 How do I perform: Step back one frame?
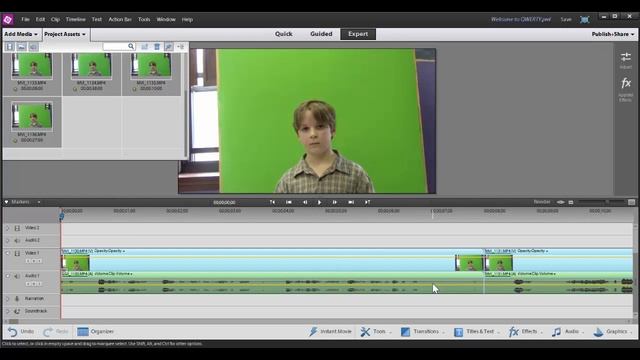pyautogui.click(x=304, y=202)
